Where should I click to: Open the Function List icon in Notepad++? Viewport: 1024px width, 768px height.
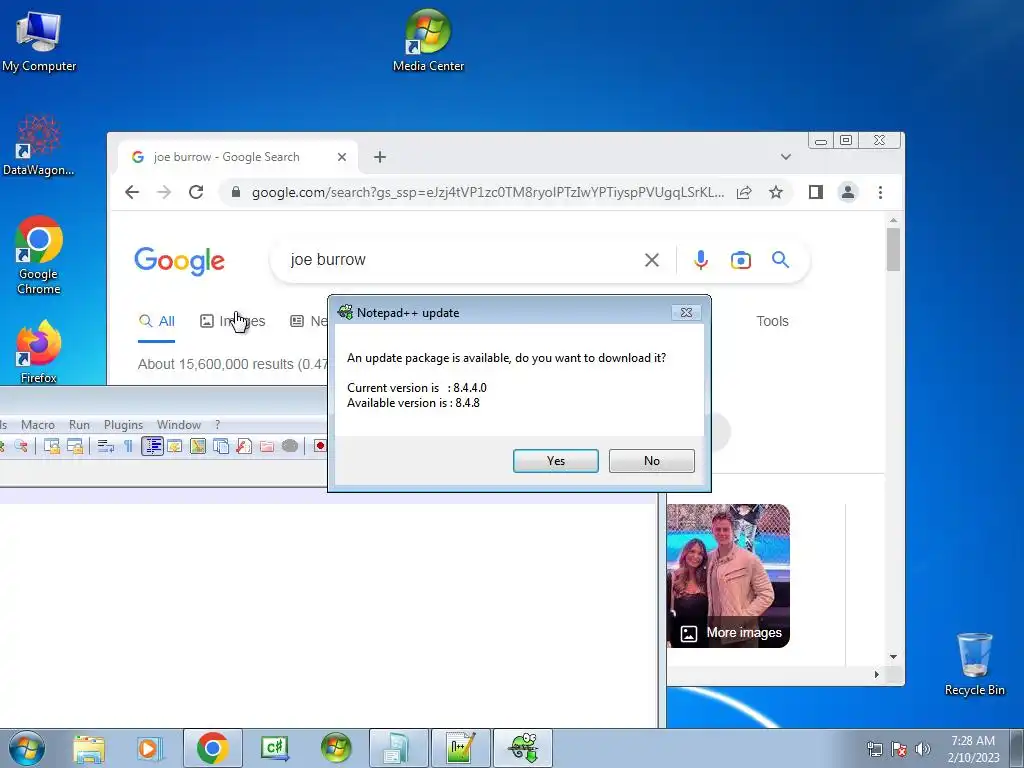point(244,446)
